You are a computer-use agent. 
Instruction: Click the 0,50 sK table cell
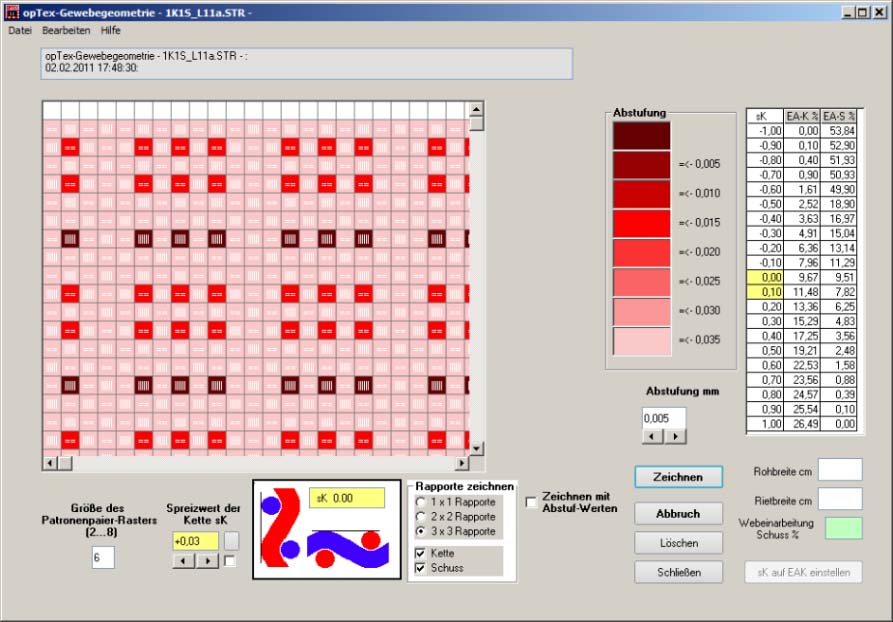coord(765,351)
